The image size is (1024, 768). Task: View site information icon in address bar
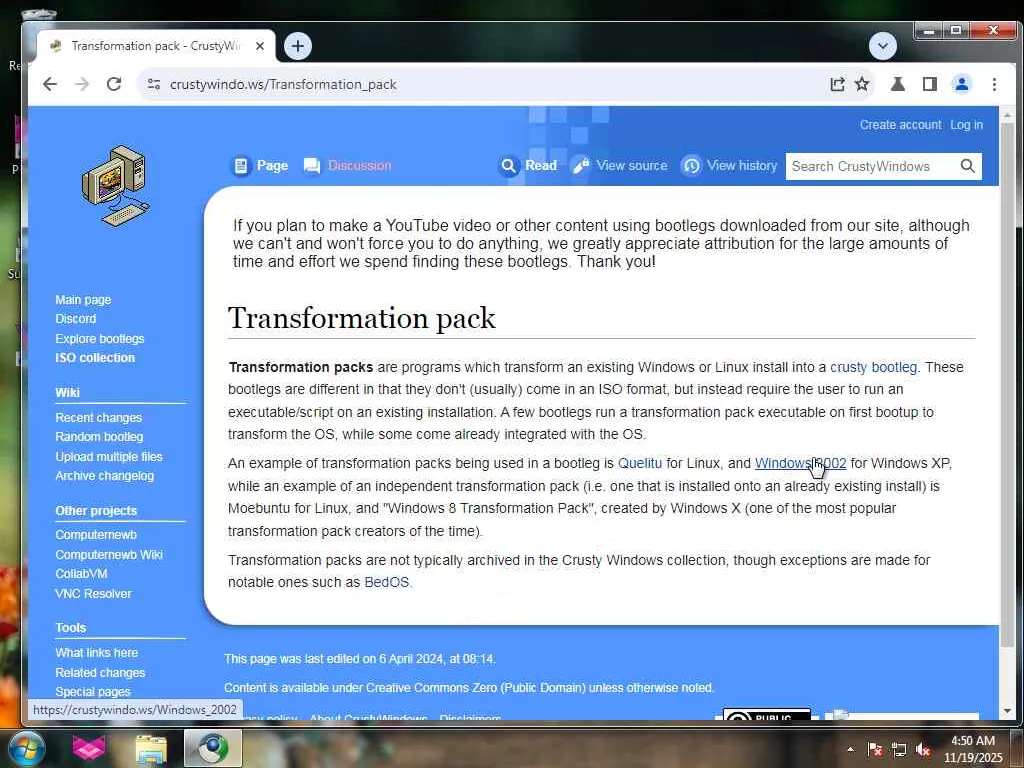[154, 84]
